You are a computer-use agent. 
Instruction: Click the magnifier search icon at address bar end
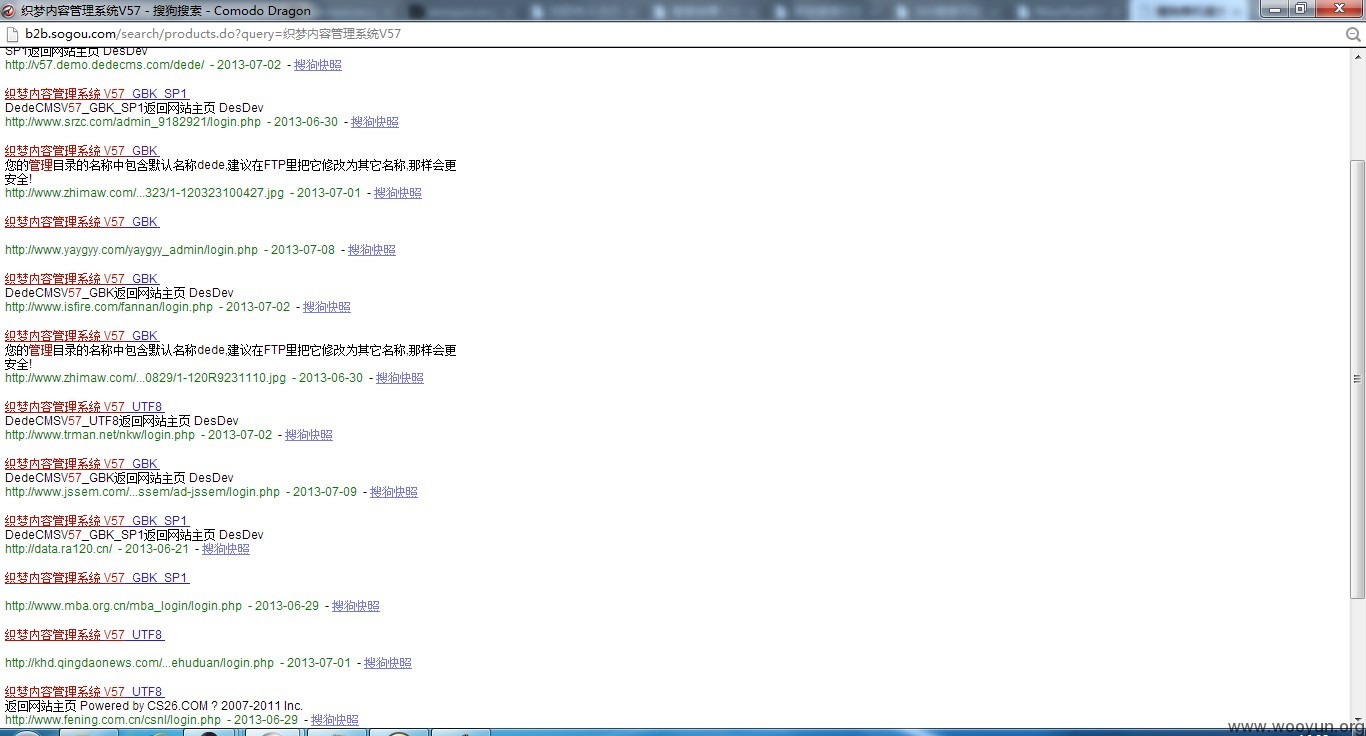coord(1355,33)
